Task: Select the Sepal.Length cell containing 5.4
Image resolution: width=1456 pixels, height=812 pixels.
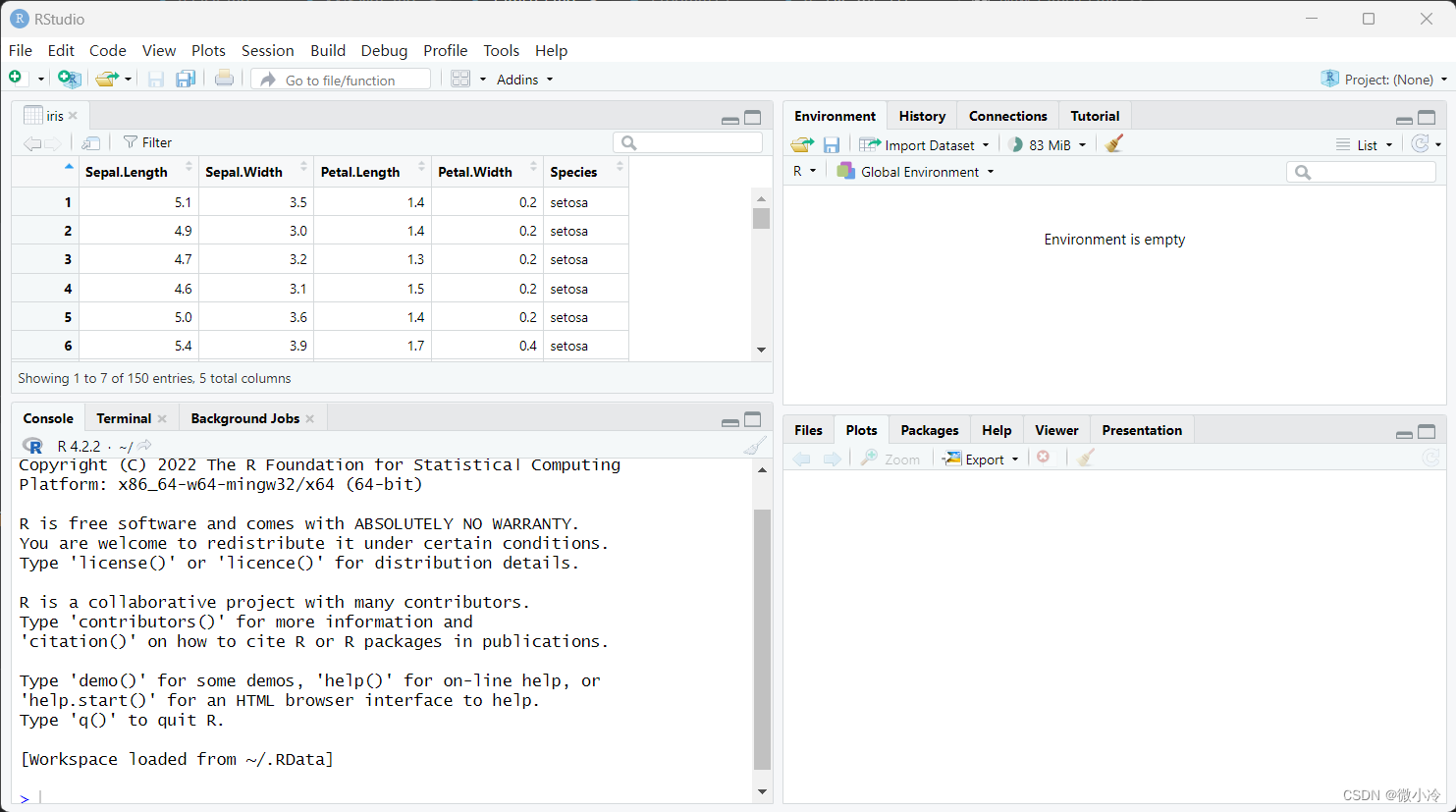Action: (138, 346)
